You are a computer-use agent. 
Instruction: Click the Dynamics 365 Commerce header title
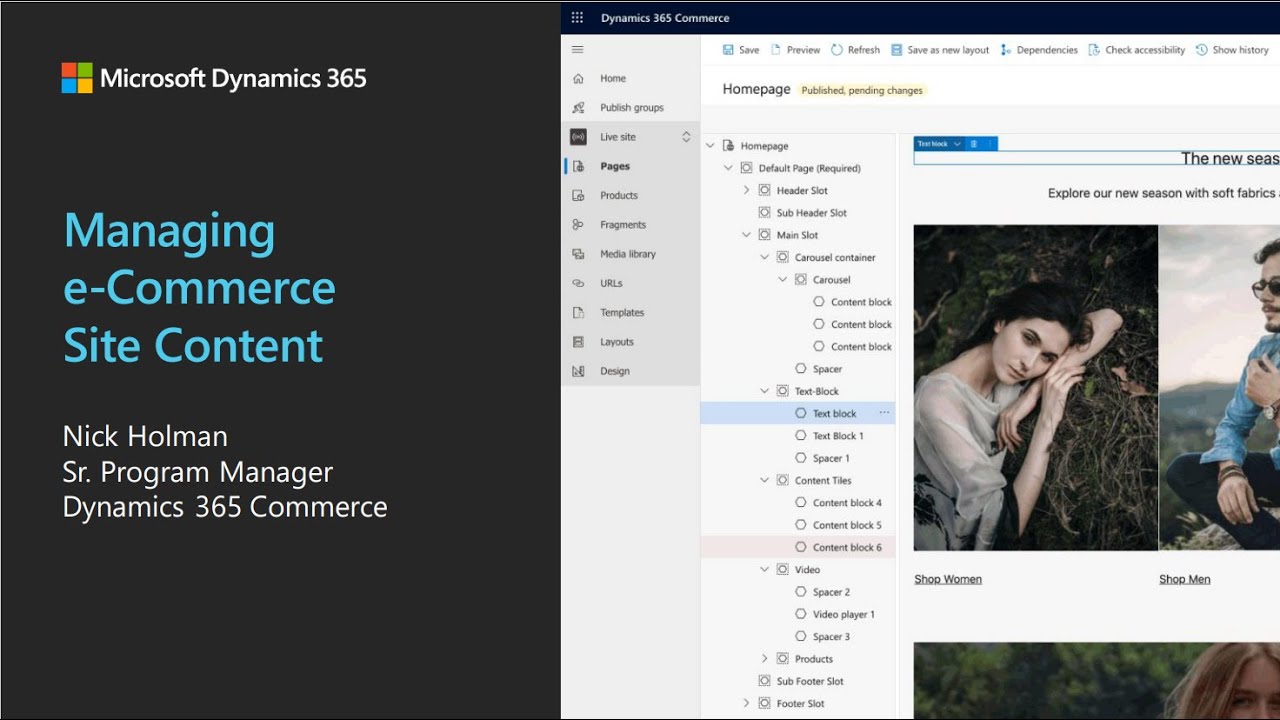click(x=665, y=18)
